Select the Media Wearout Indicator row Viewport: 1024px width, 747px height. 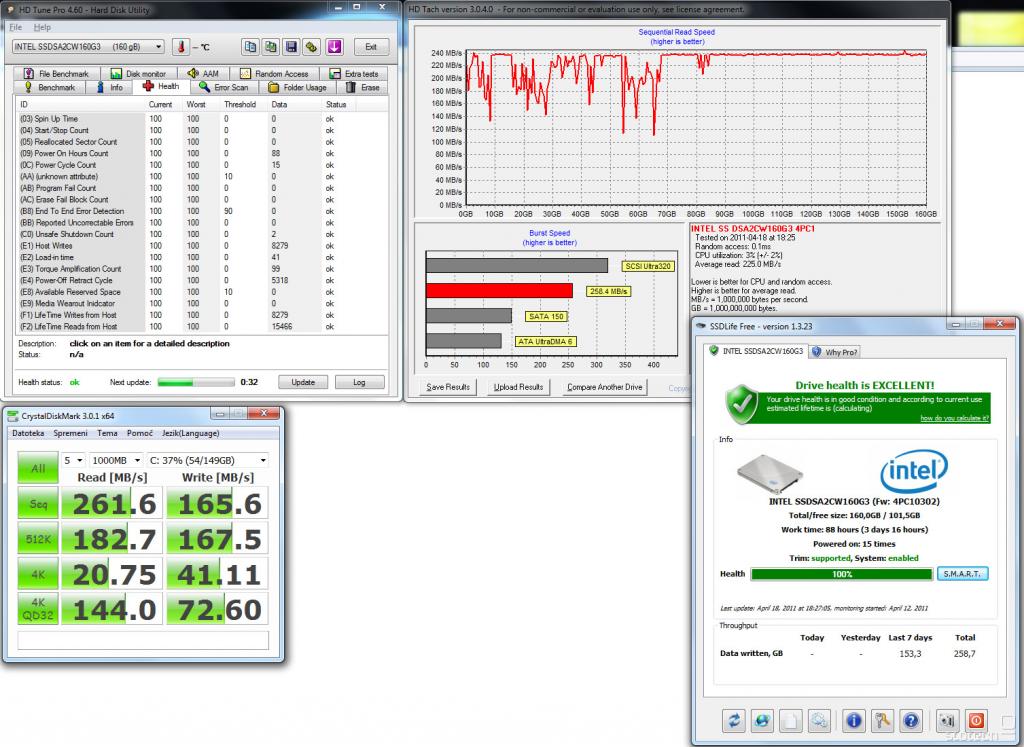click(x=201, y=304)
